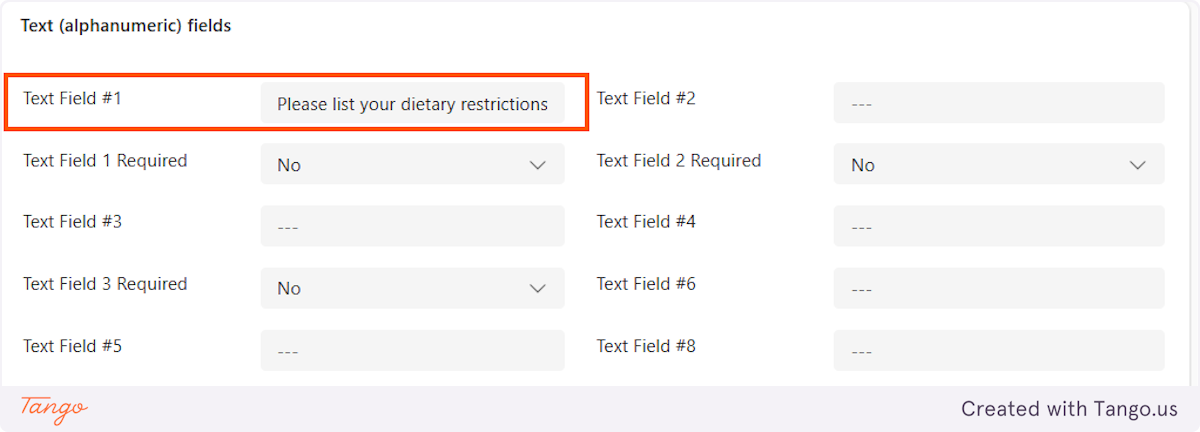Click into the Text Field #6 input box
Viewport: 1200px width, 432px height.
click(x=998, y=288)
